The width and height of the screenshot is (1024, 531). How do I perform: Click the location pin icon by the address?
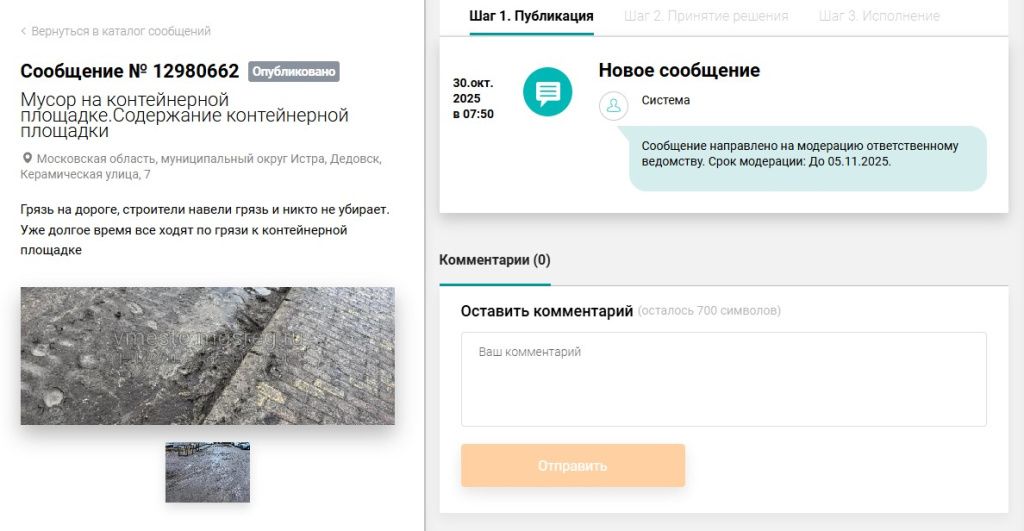coord(26,159)
